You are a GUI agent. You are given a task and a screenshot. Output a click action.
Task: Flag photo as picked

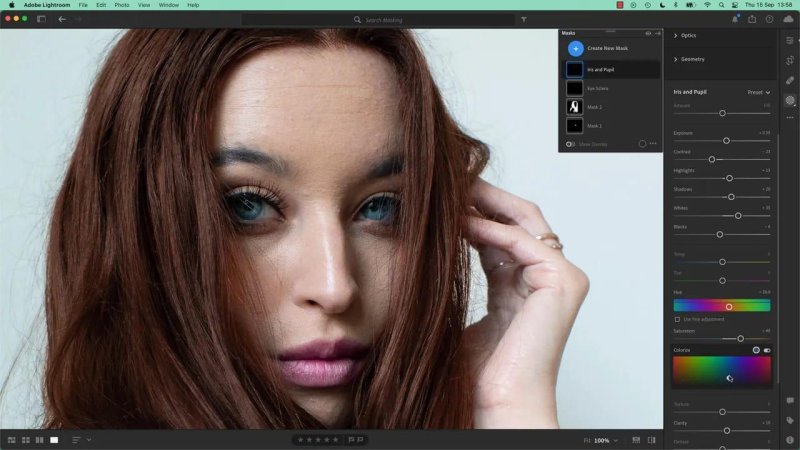(x=352, y=440)
